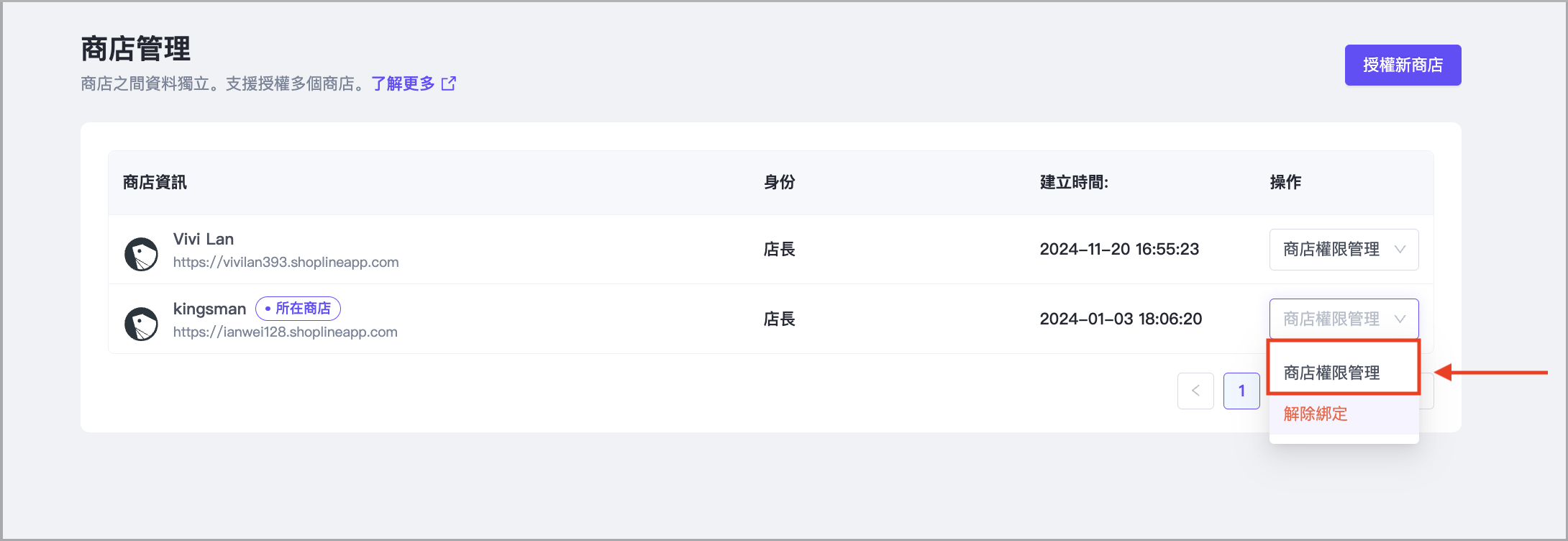Choose 解除綁定 from the dropdown menu

coord(1316,414)
